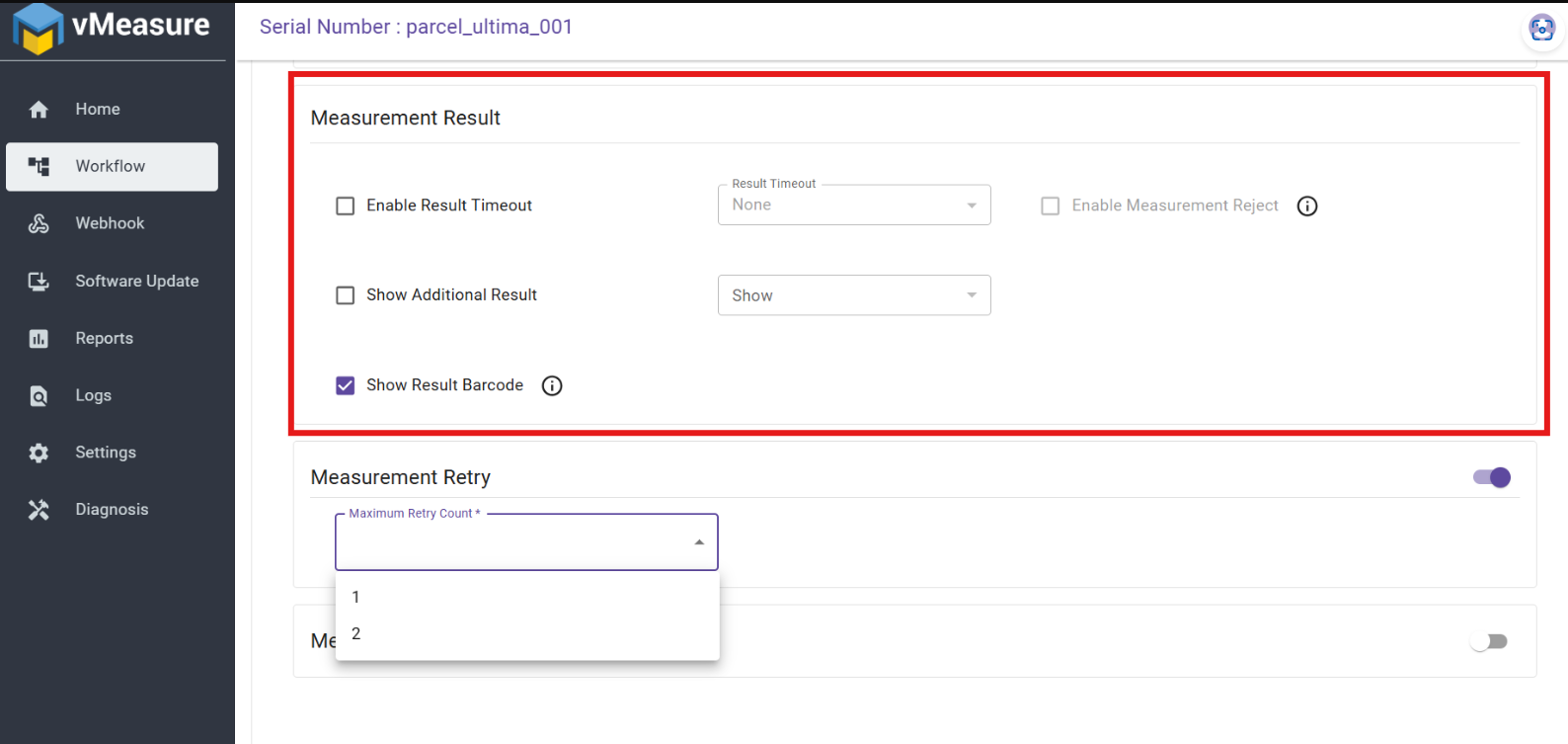Click the Webhook icon in sidebar
This screenshot has height=744, width=1568.
[x=39, y=223]
